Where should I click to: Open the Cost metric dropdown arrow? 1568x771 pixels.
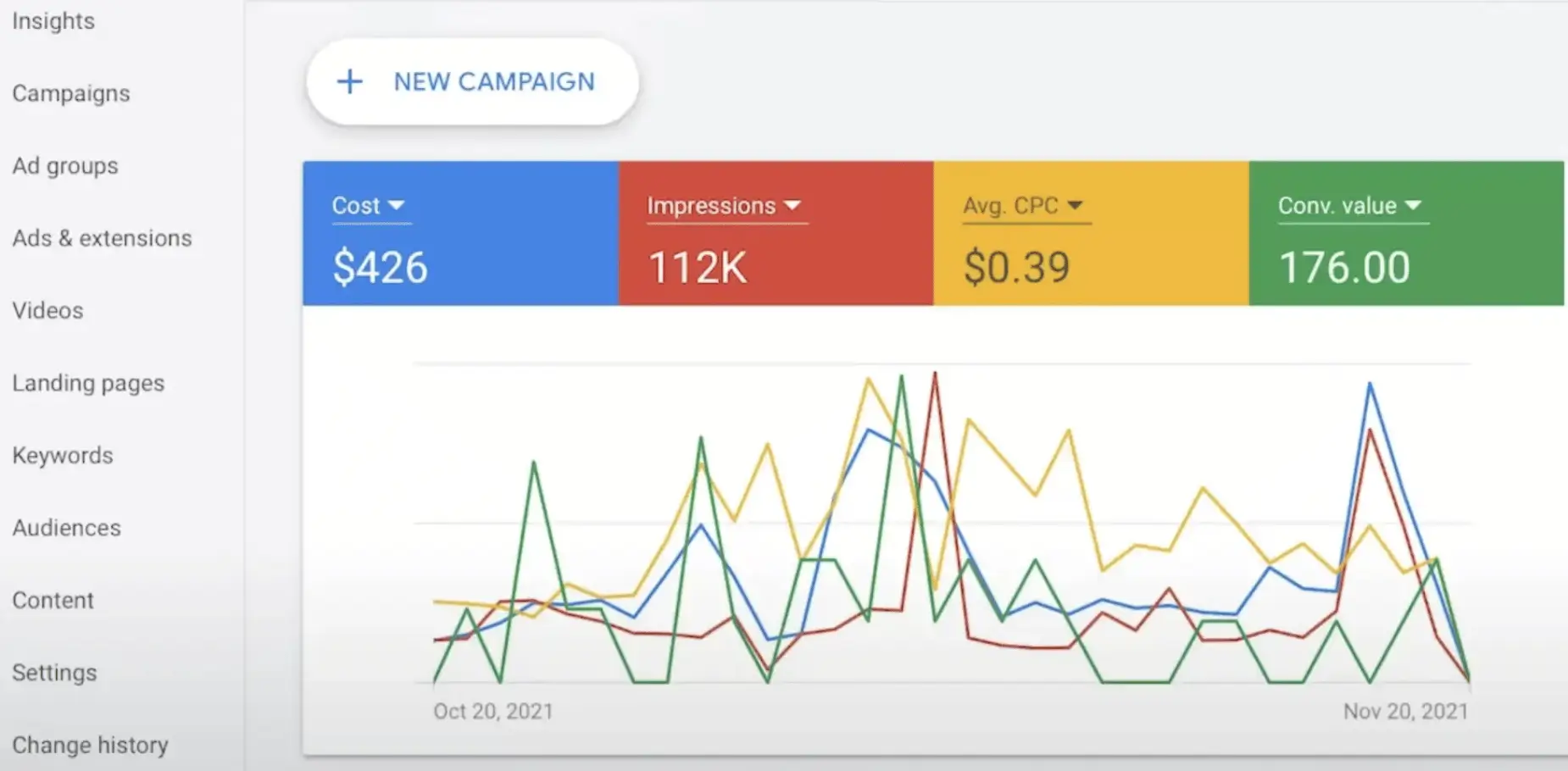pos(396,205)
